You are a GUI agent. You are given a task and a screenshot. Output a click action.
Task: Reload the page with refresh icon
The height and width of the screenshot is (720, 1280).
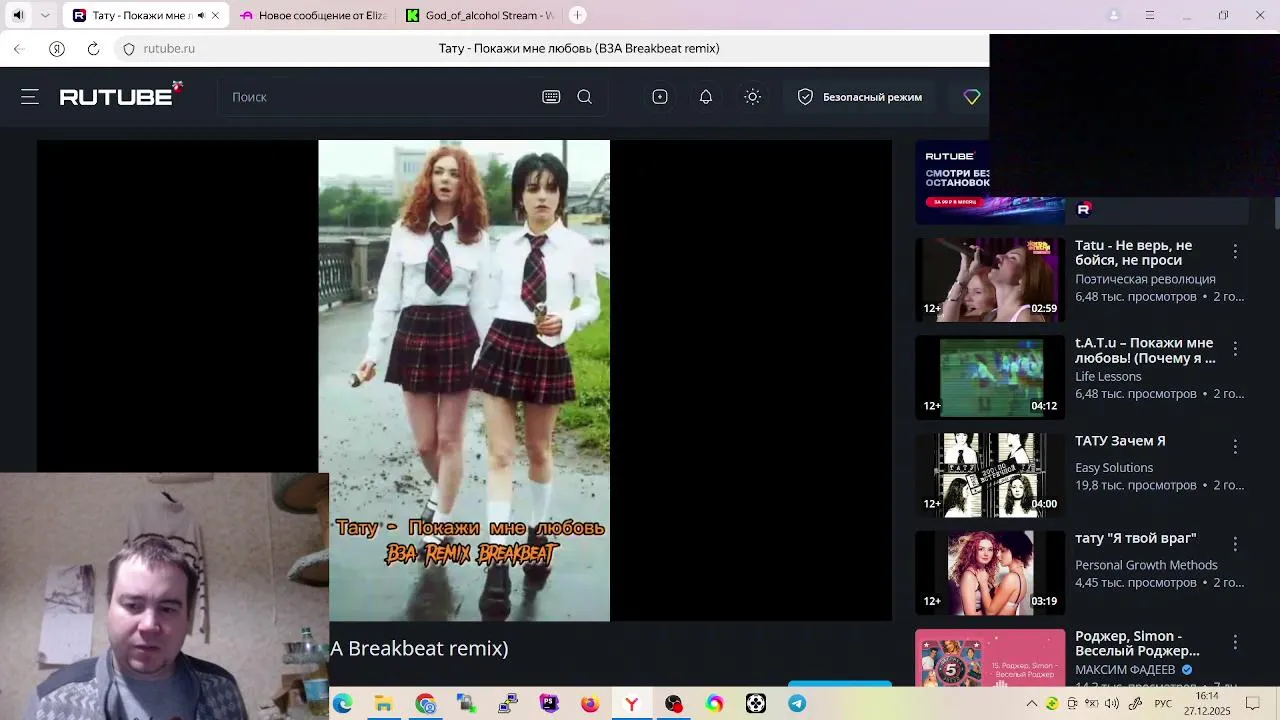93,48
